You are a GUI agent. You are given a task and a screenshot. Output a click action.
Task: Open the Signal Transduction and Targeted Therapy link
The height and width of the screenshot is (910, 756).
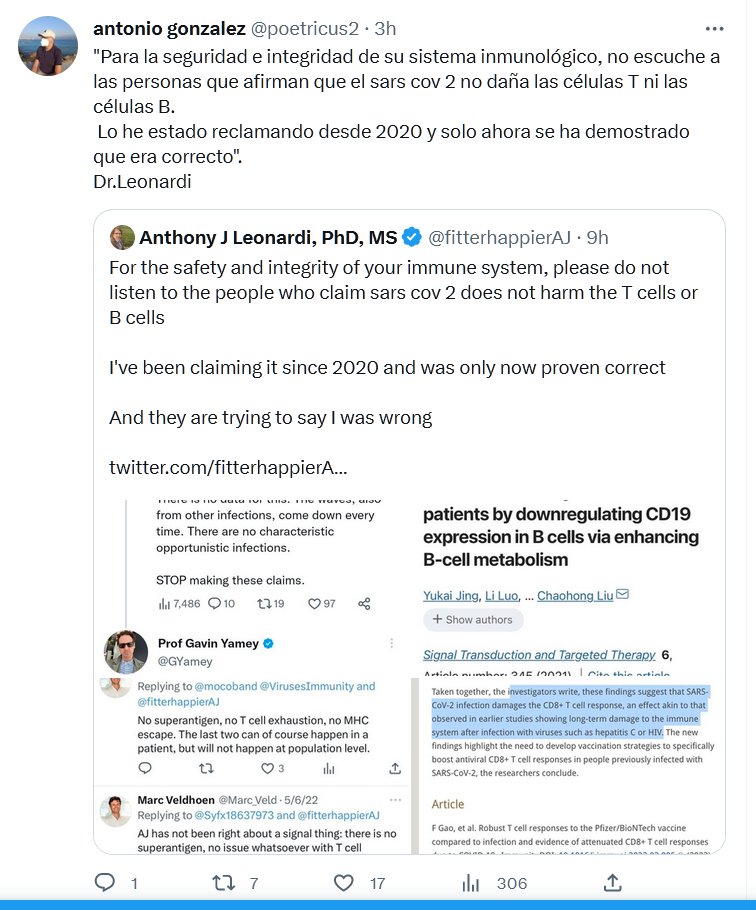(538, 655)
